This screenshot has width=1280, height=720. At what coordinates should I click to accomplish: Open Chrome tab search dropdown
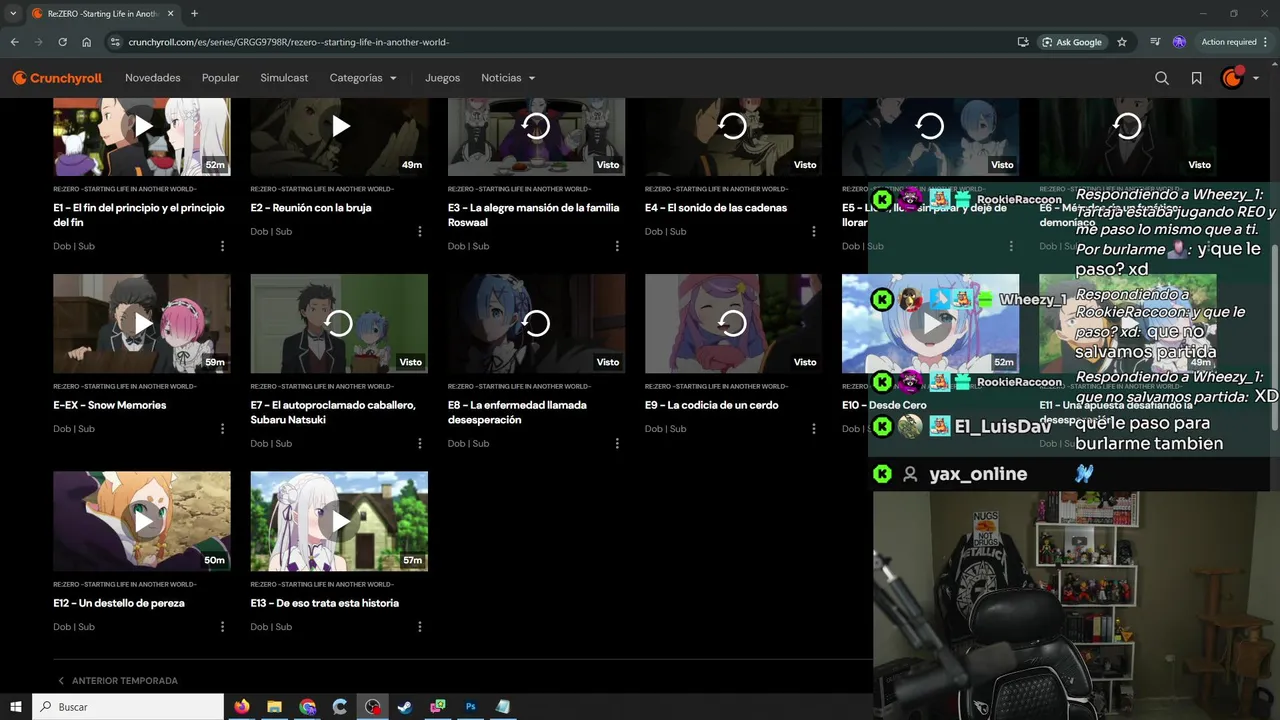coord(13,13)
